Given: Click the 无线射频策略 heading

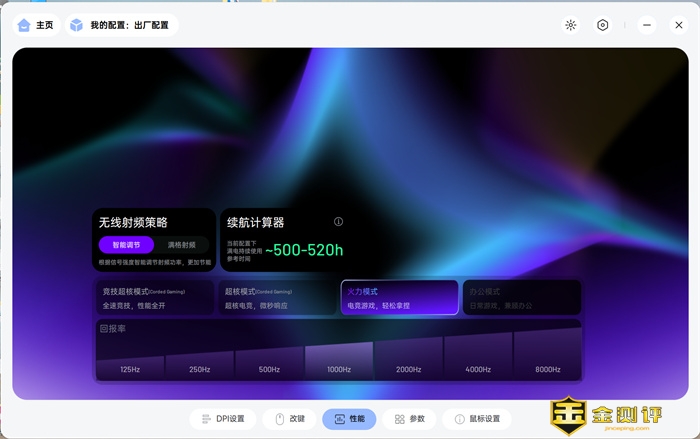Looking at the screenshot, I should [133, 222].
